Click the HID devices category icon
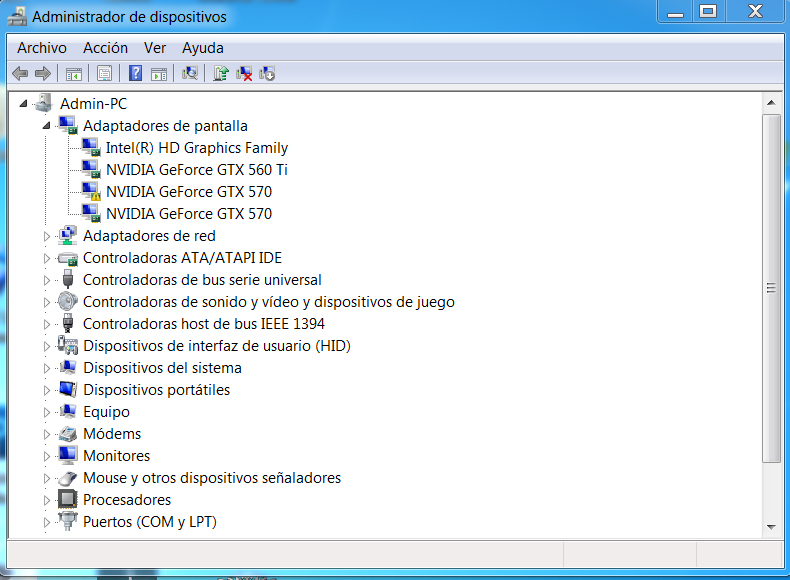 pos(68,345)
